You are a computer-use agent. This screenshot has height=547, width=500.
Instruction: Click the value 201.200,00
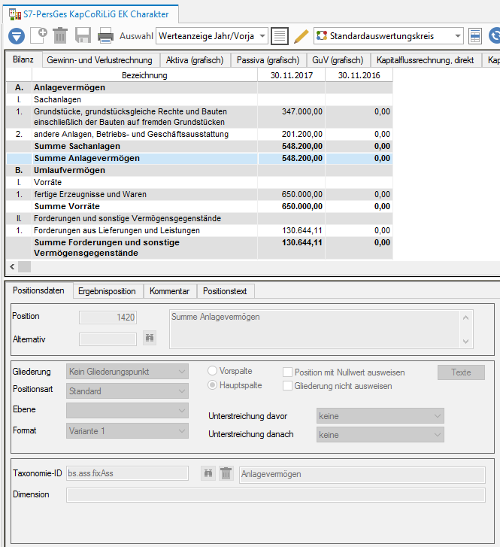coord(302,134)
